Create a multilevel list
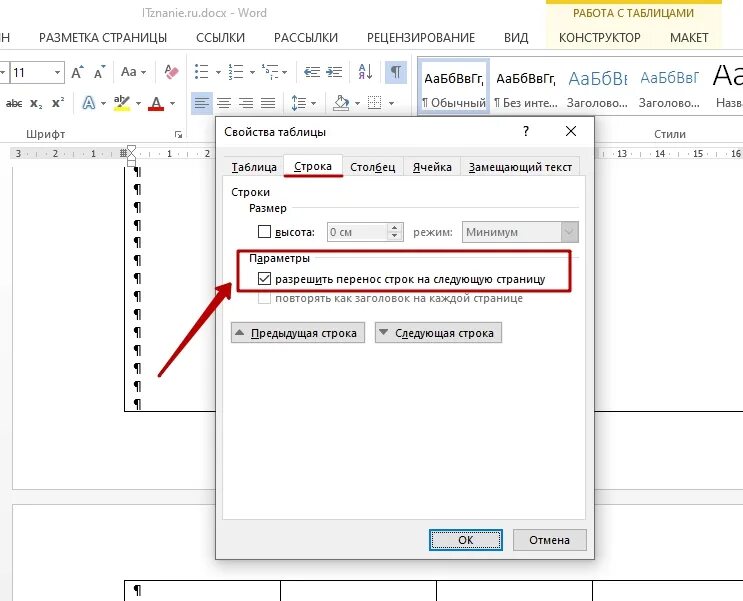 point(270,72)
